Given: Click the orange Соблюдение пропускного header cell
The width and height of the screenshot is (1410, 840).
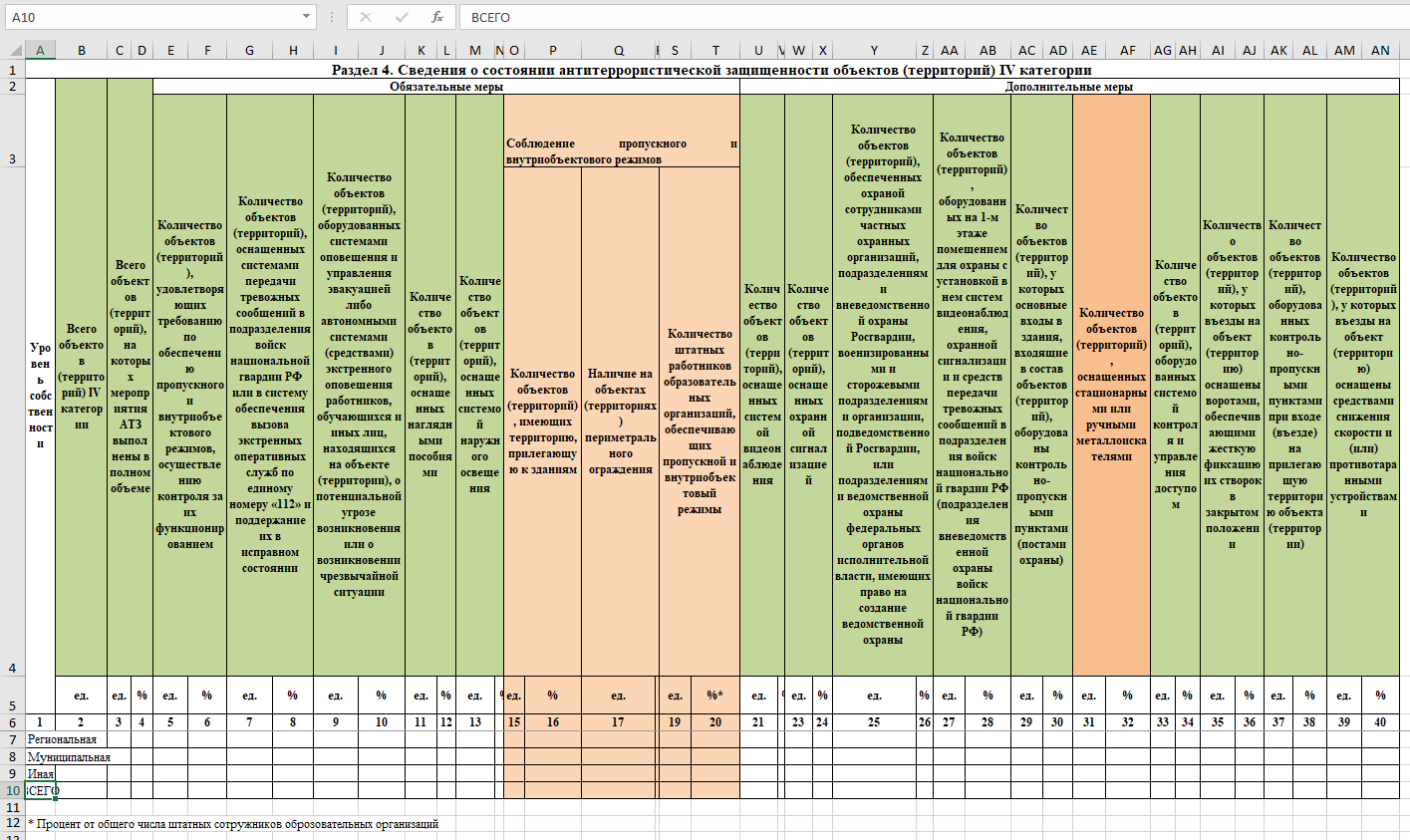Looking at the screenshot, I should (621, 151).
